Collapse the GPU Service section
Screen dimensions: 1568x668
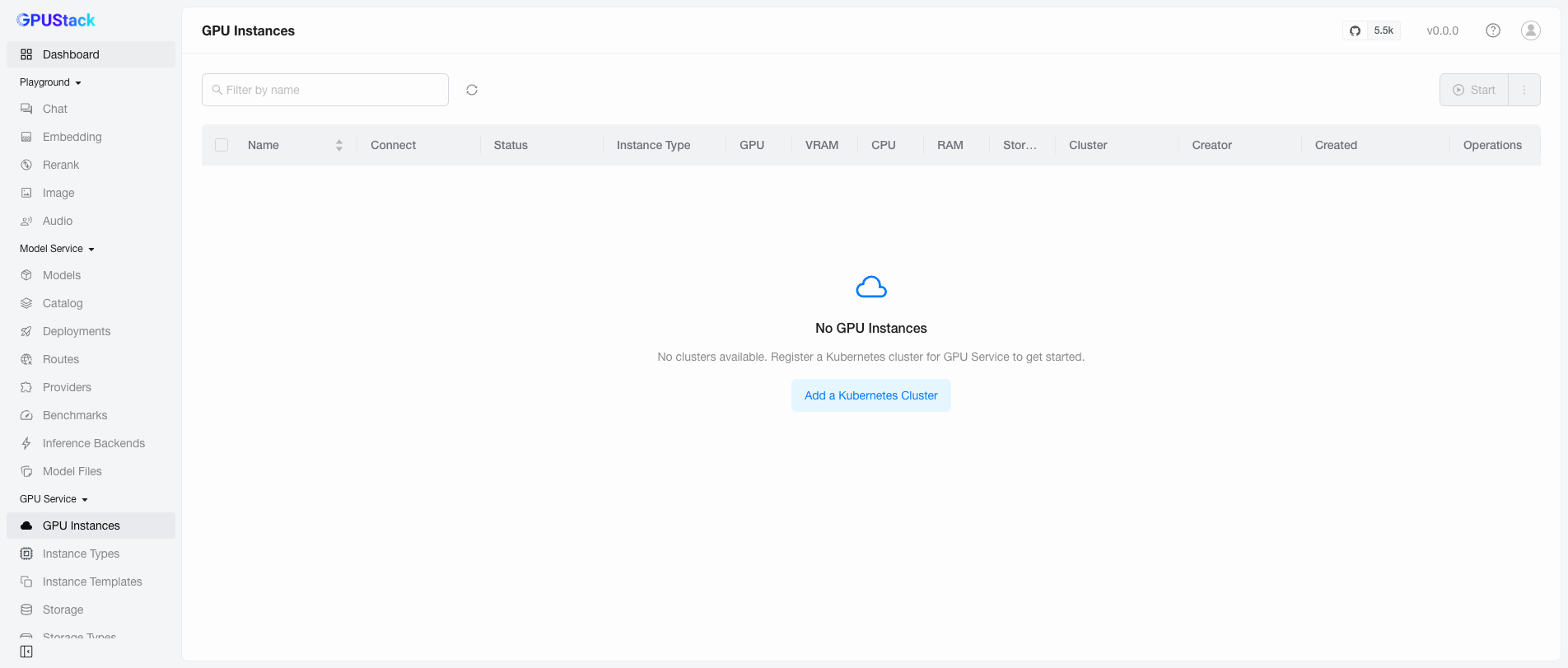tap(54, 499)
